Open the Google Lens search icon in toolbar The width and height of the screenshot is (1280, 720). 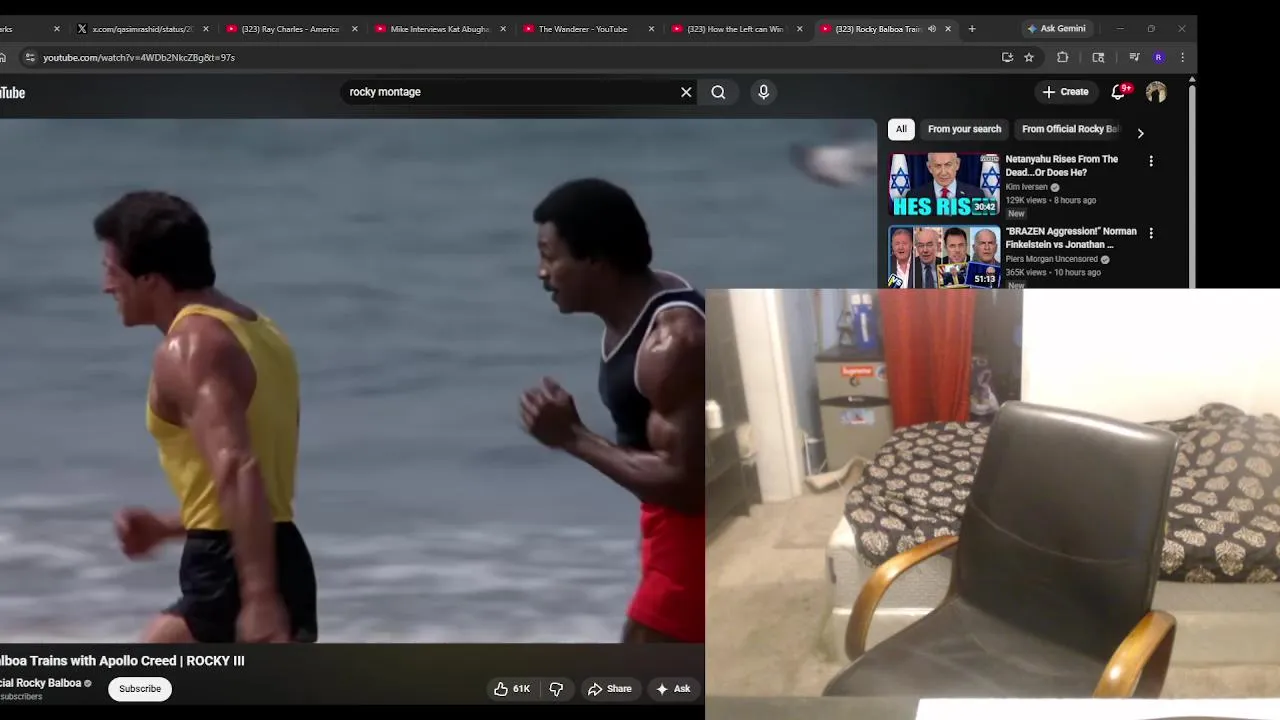(x=1098, y=57)
